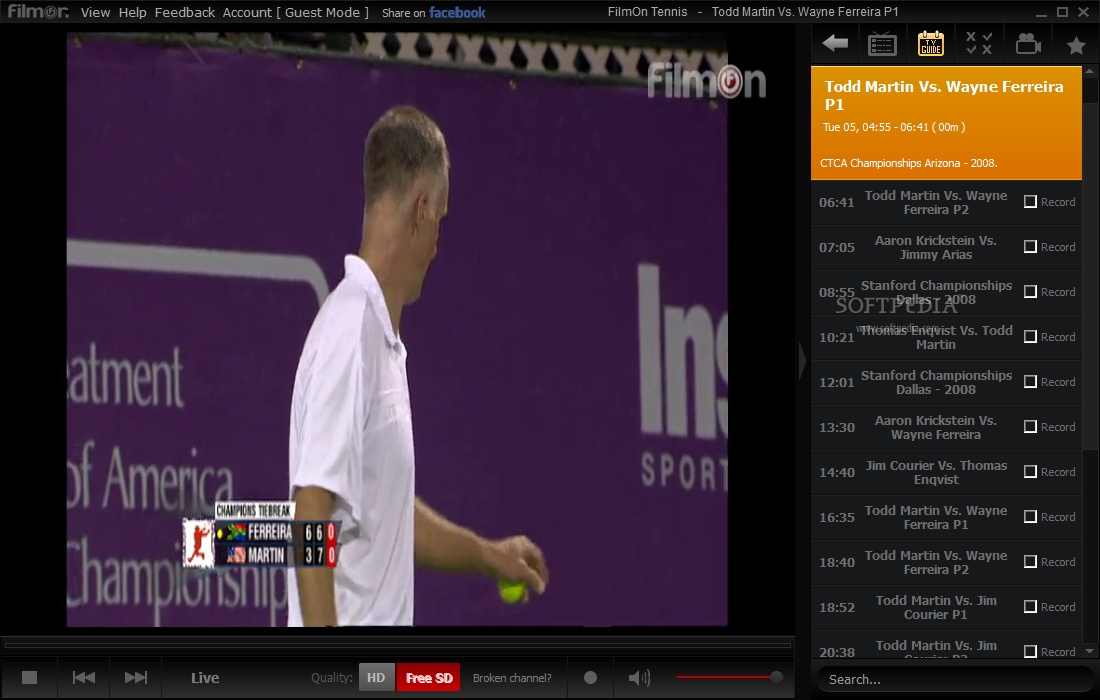The image size is (1100, 700).
Task: Click the video playback area
Action: (x=397, y=330)
